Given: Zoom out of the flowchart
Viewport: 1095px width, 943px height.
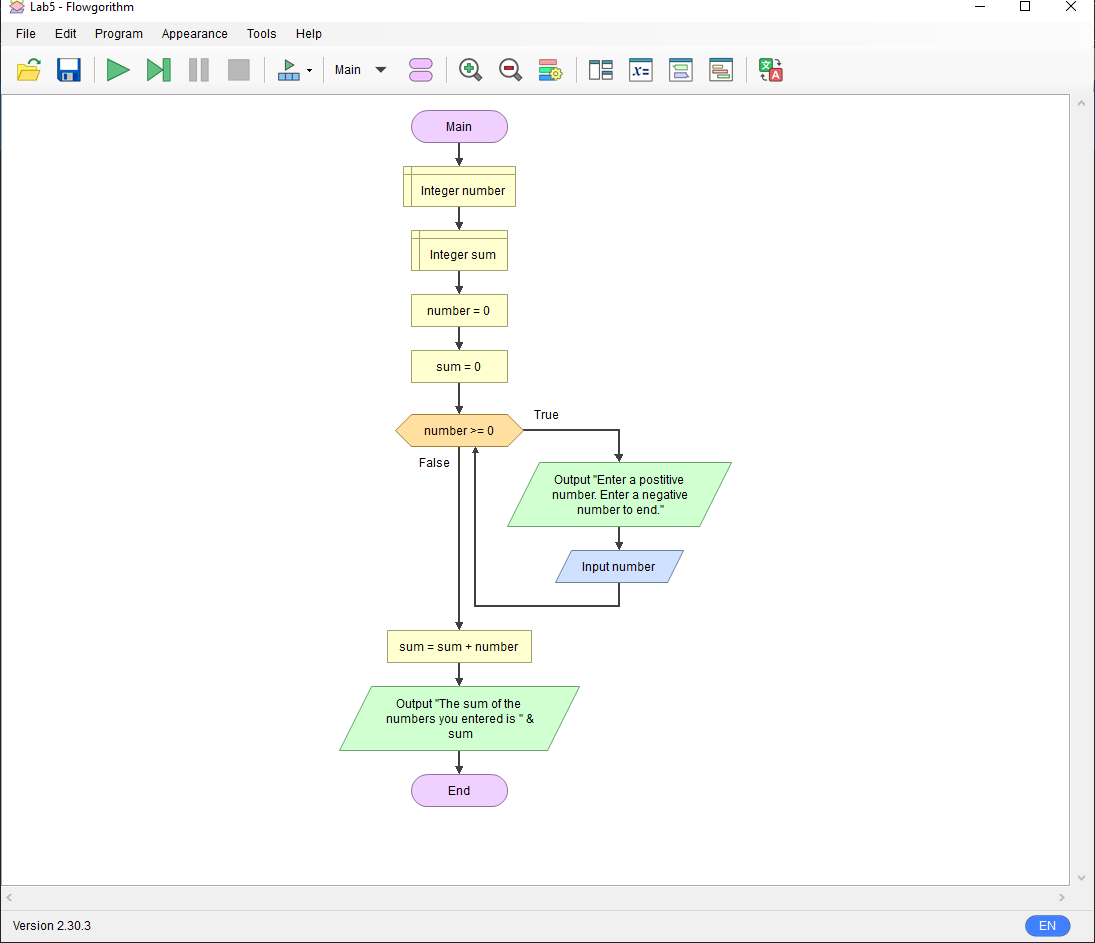Looking at the screenshot, I should [510, 70].
